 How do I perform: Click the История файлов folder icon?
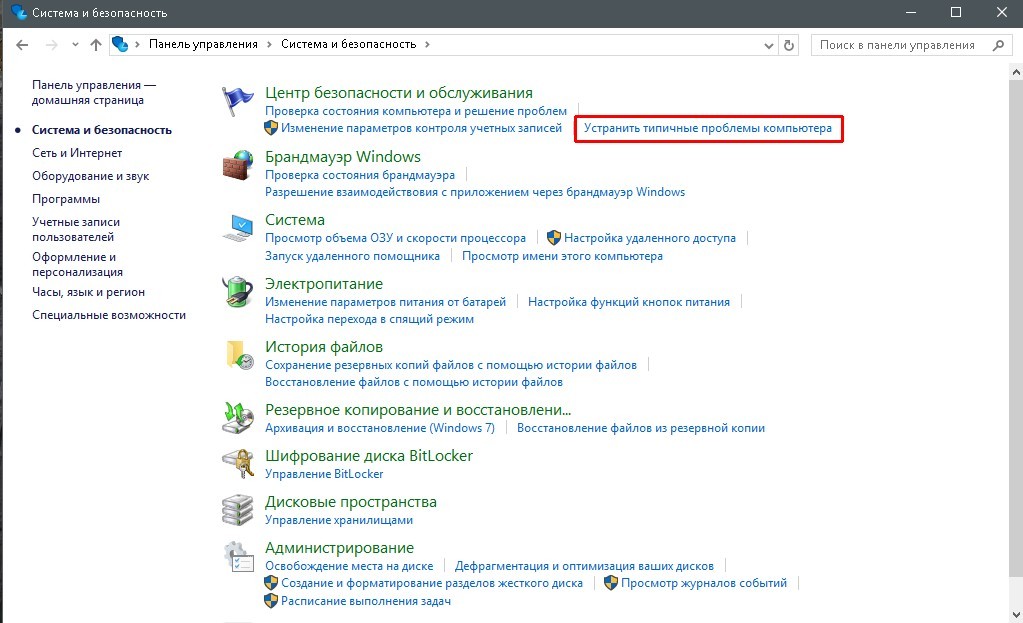[239, 355]
